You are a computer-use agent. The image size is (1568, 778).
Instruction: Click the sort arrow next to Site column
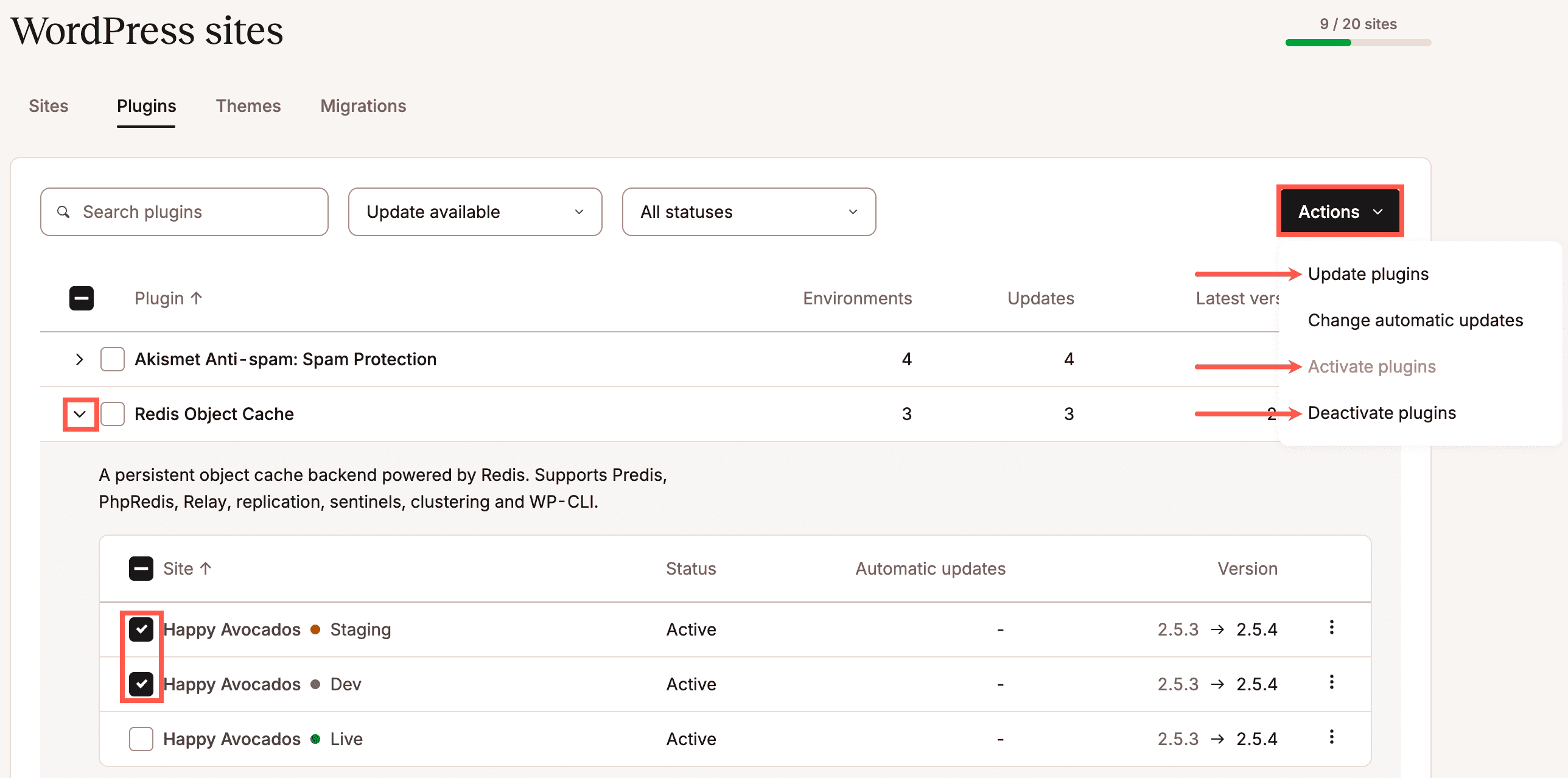click(x=206, y=568)
